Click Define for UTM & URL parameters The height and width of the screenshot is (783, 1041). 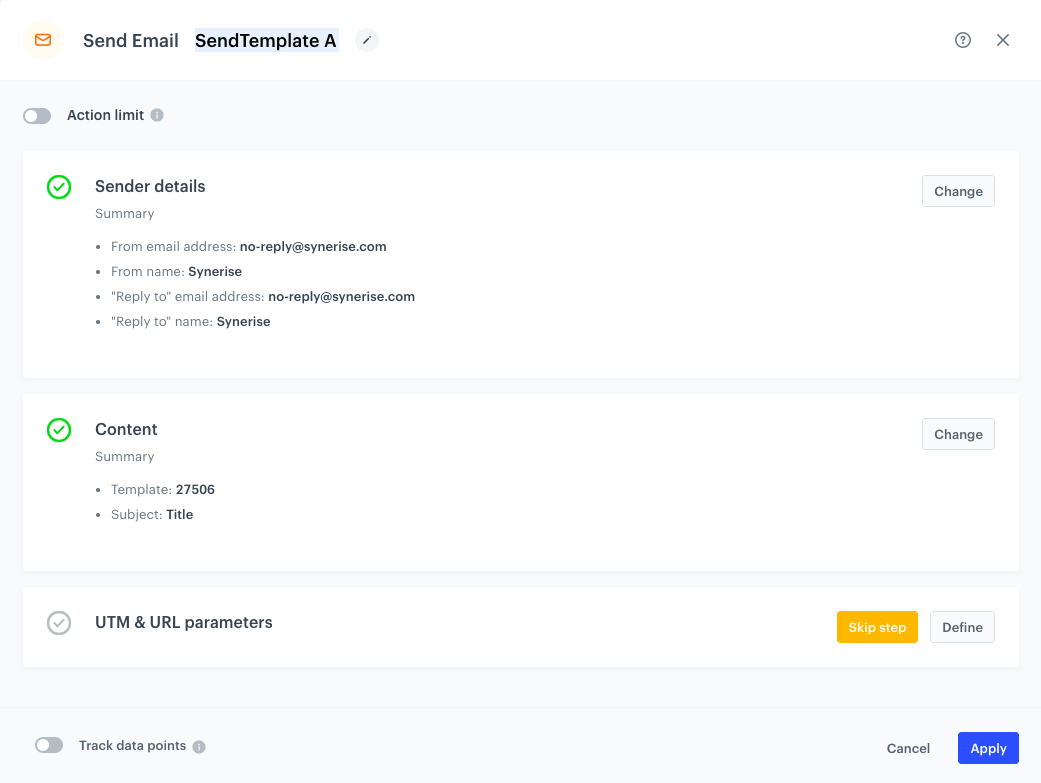961,627
